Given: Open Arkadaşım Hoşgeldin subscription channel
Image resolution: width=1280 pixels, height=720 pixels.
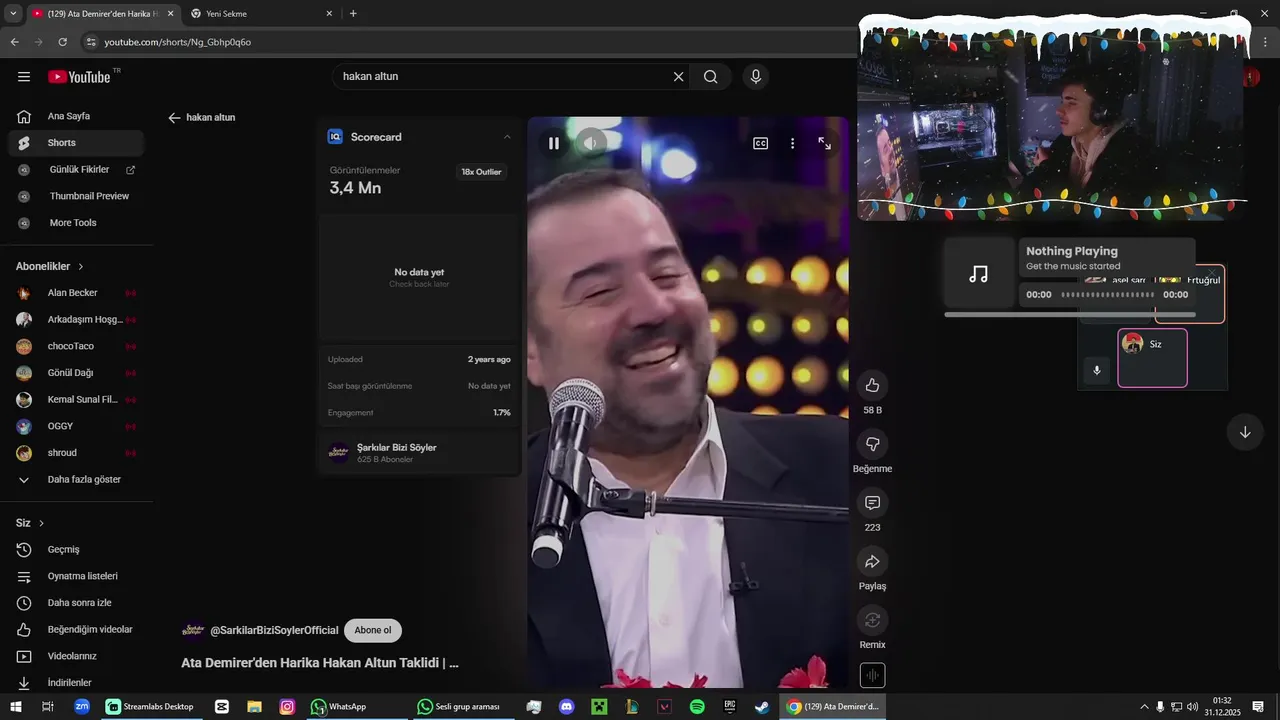Looking at the screenshot, I should [76, 320].
